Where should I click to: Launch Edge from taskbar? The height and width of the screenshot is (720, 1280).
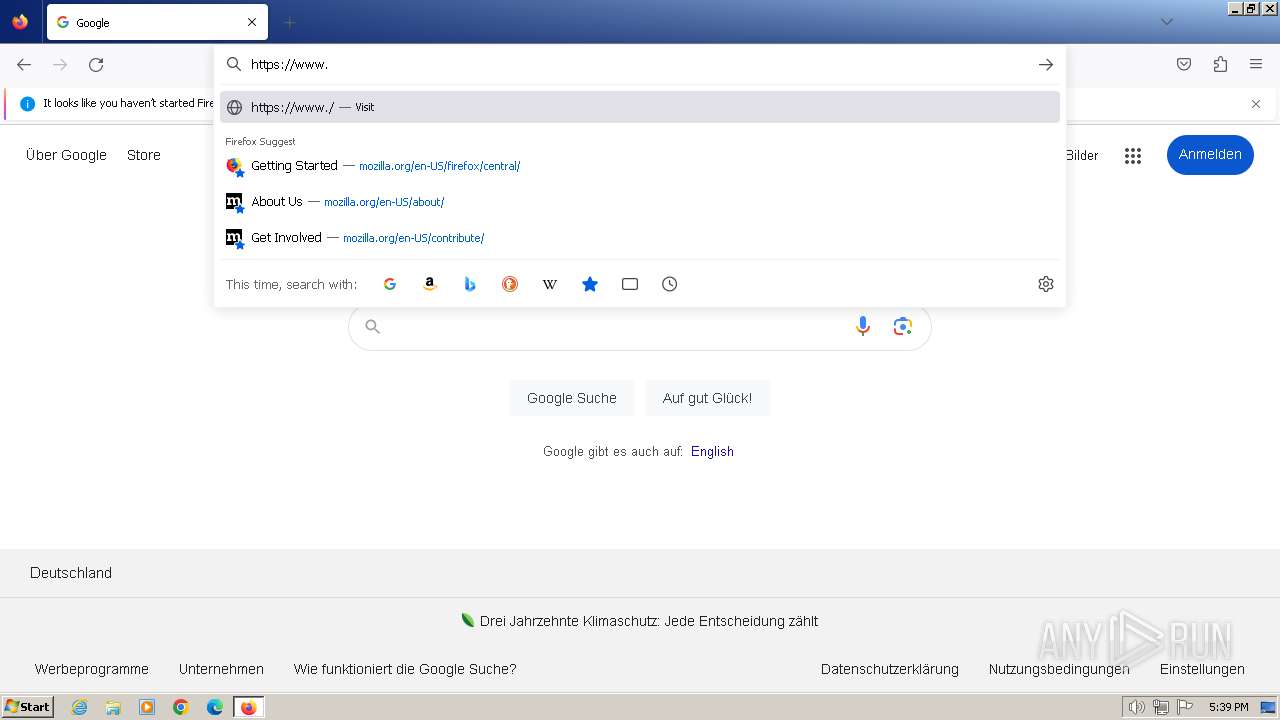(215, 707)
